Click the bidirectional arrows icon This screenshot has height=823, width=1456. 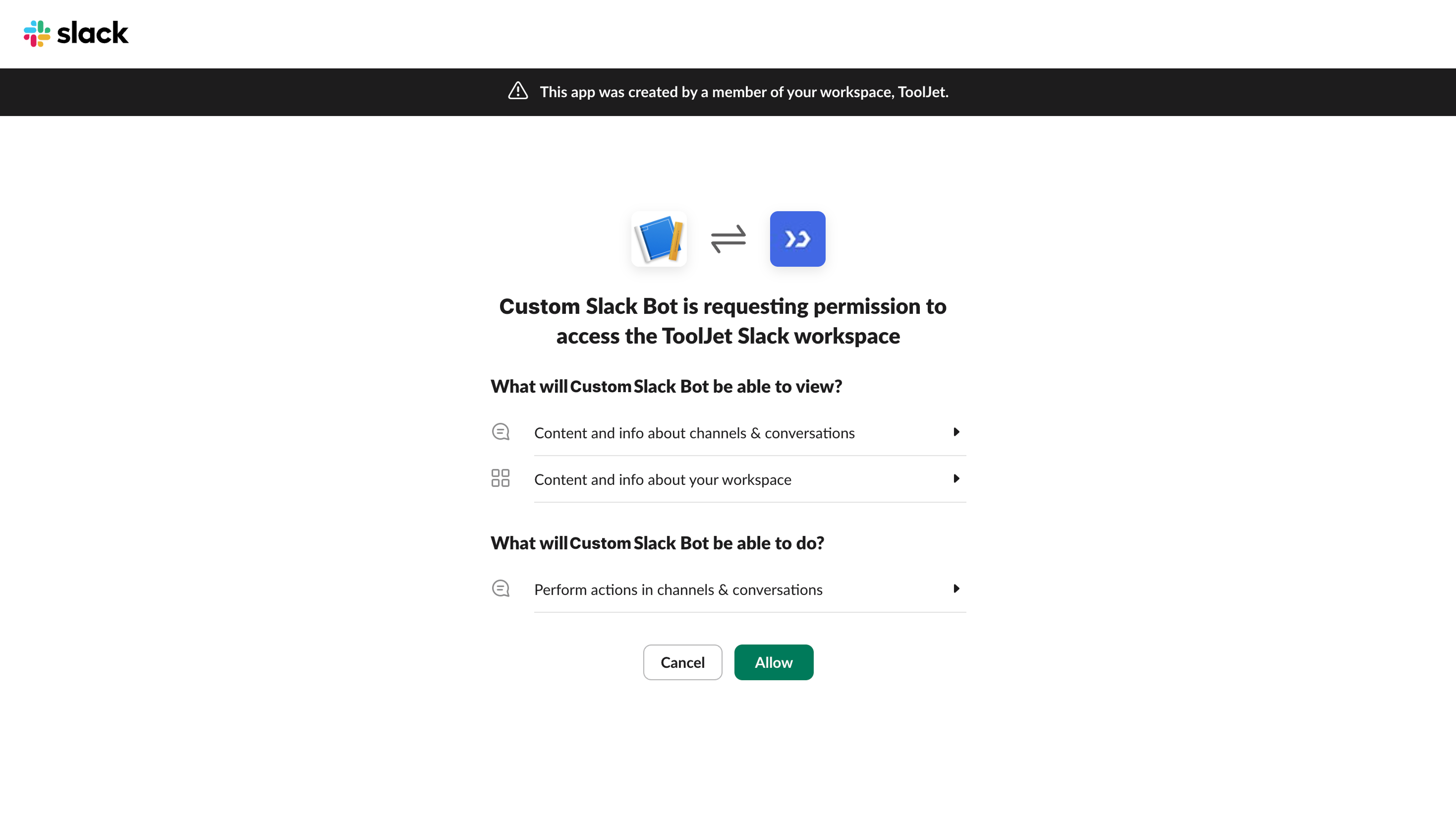(728, 238)
